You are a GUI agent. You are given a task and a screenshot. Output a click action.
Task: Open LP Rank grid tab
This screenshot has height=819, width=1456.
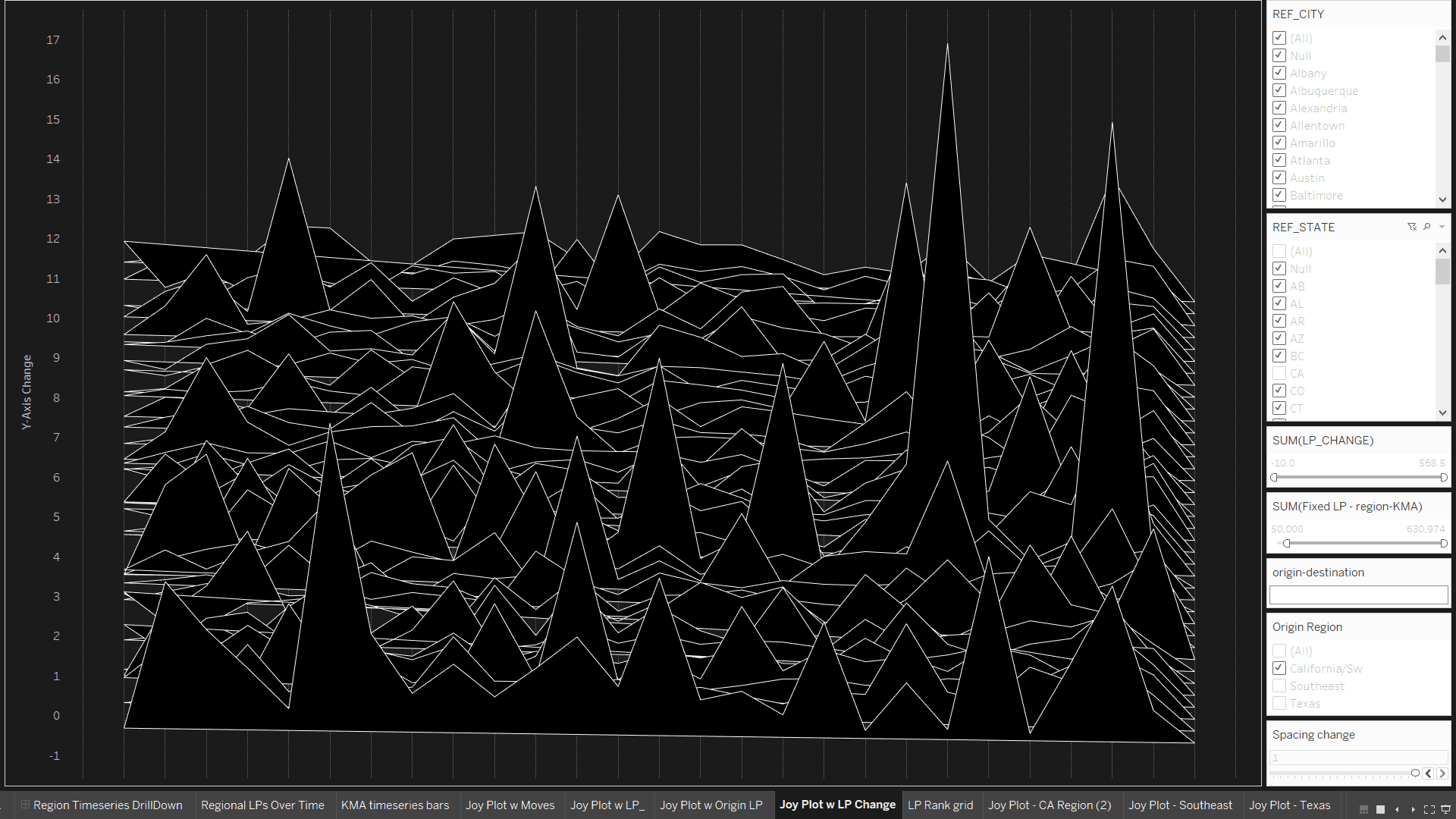pos(940,805)
